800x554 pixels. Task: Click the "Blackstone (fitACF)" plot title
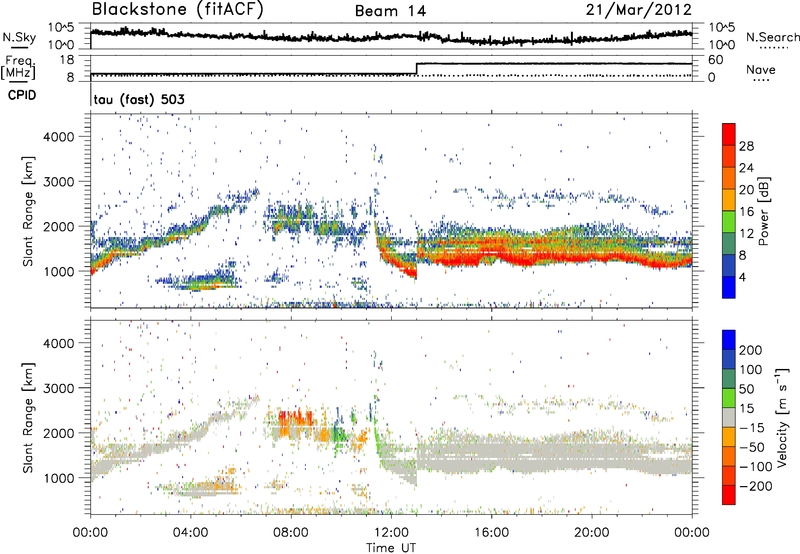tap(178, 9)
